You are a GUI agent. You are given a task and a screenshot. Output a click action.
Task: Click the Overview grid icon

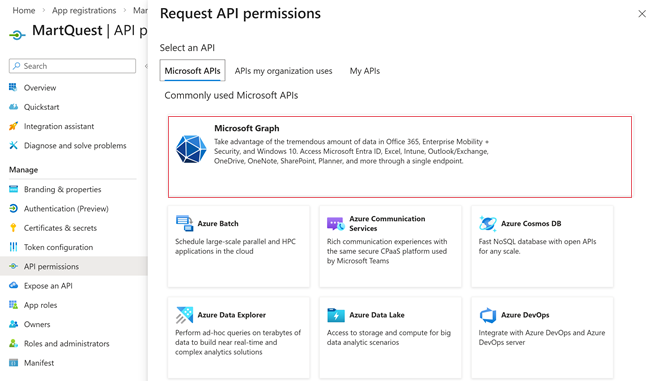(13, 87)
